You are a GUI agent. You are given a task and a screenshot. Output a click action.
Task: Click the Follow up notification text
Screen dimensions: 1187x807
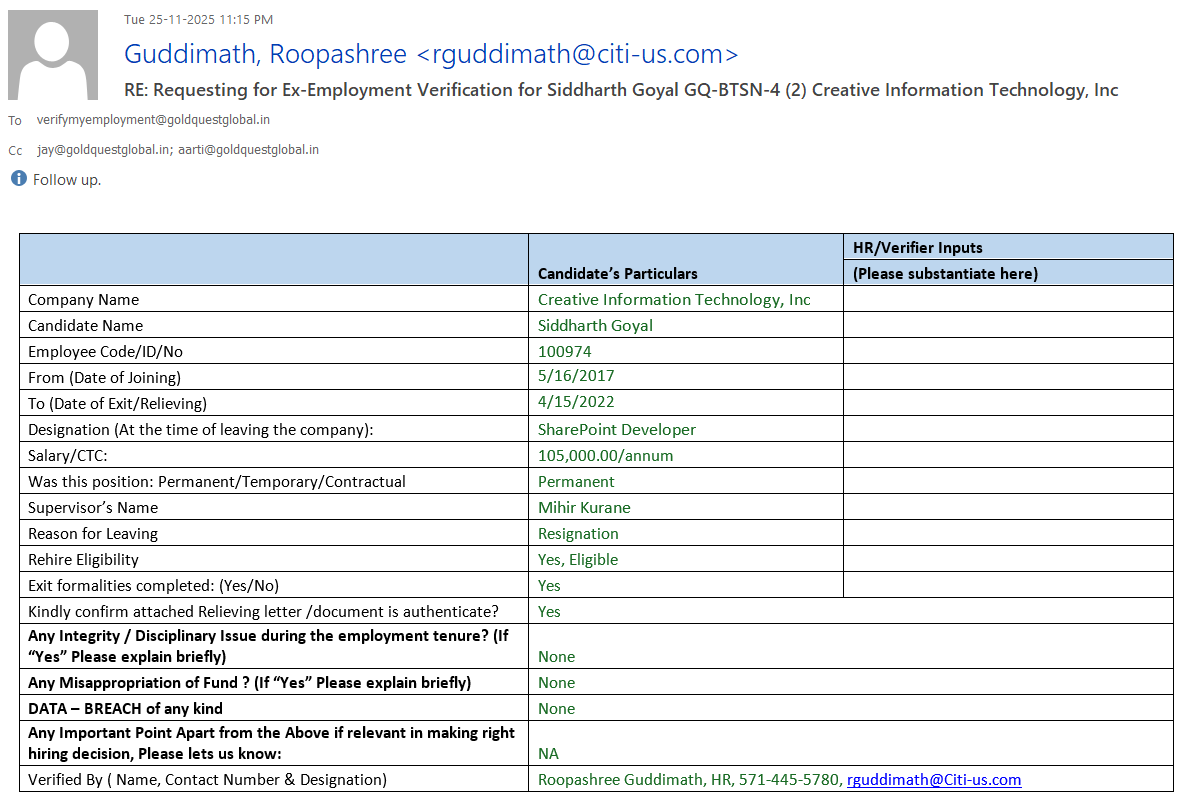click(67, 180)
